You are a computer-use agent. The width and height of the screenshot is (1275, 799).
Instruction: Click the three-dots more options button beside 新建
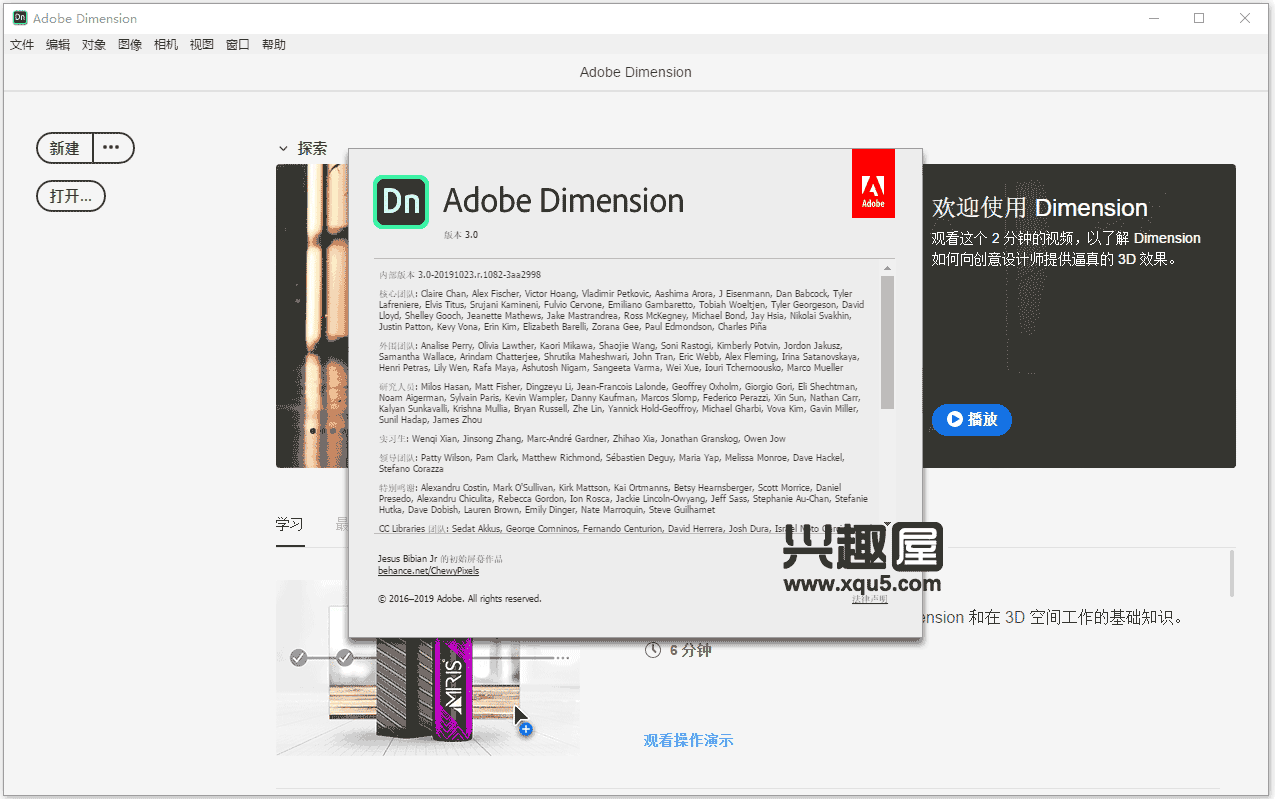(113, 148)
